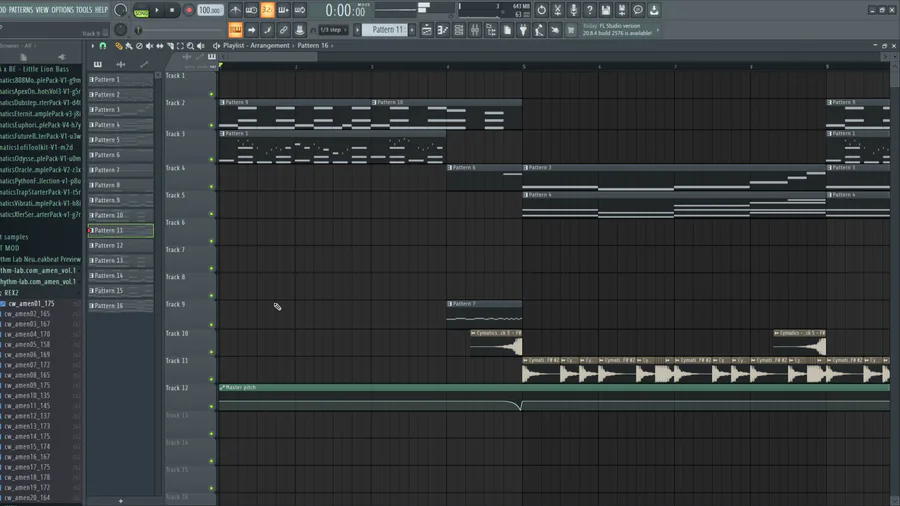Click the plus button beside Pattern 11 selector
This screenshot has height=506, width=900.
412,30
